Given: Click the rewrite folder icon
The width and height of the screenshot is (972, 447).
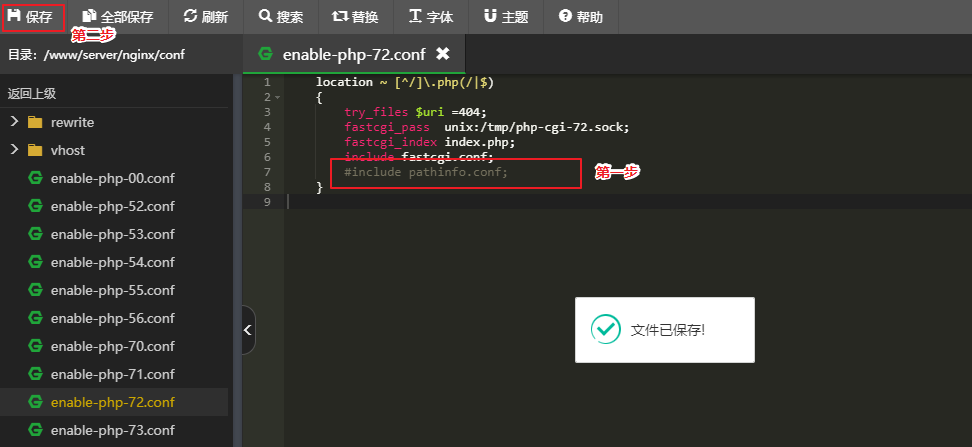Looking at the screenshot, I should click(x=35, y=122).
